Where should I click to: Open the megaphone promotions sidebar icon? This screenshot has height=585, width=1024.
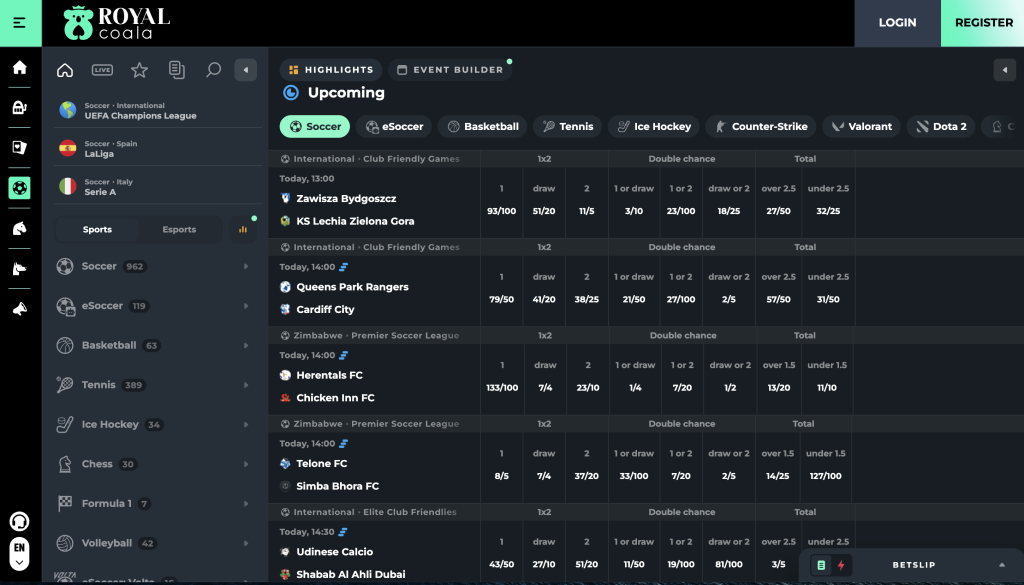(x=20, y=309)
